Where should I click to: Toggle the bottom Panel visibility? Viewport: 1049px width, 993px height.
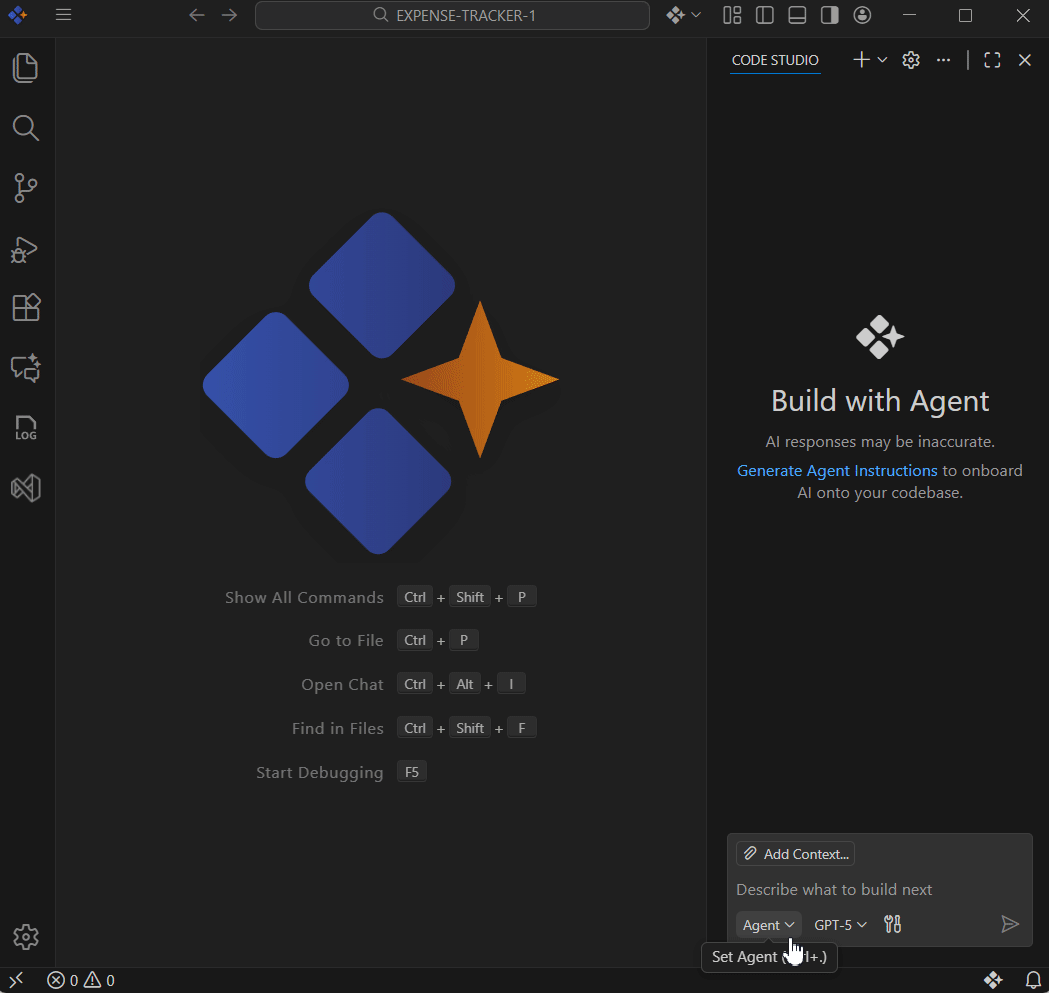[x=796, y=15]
